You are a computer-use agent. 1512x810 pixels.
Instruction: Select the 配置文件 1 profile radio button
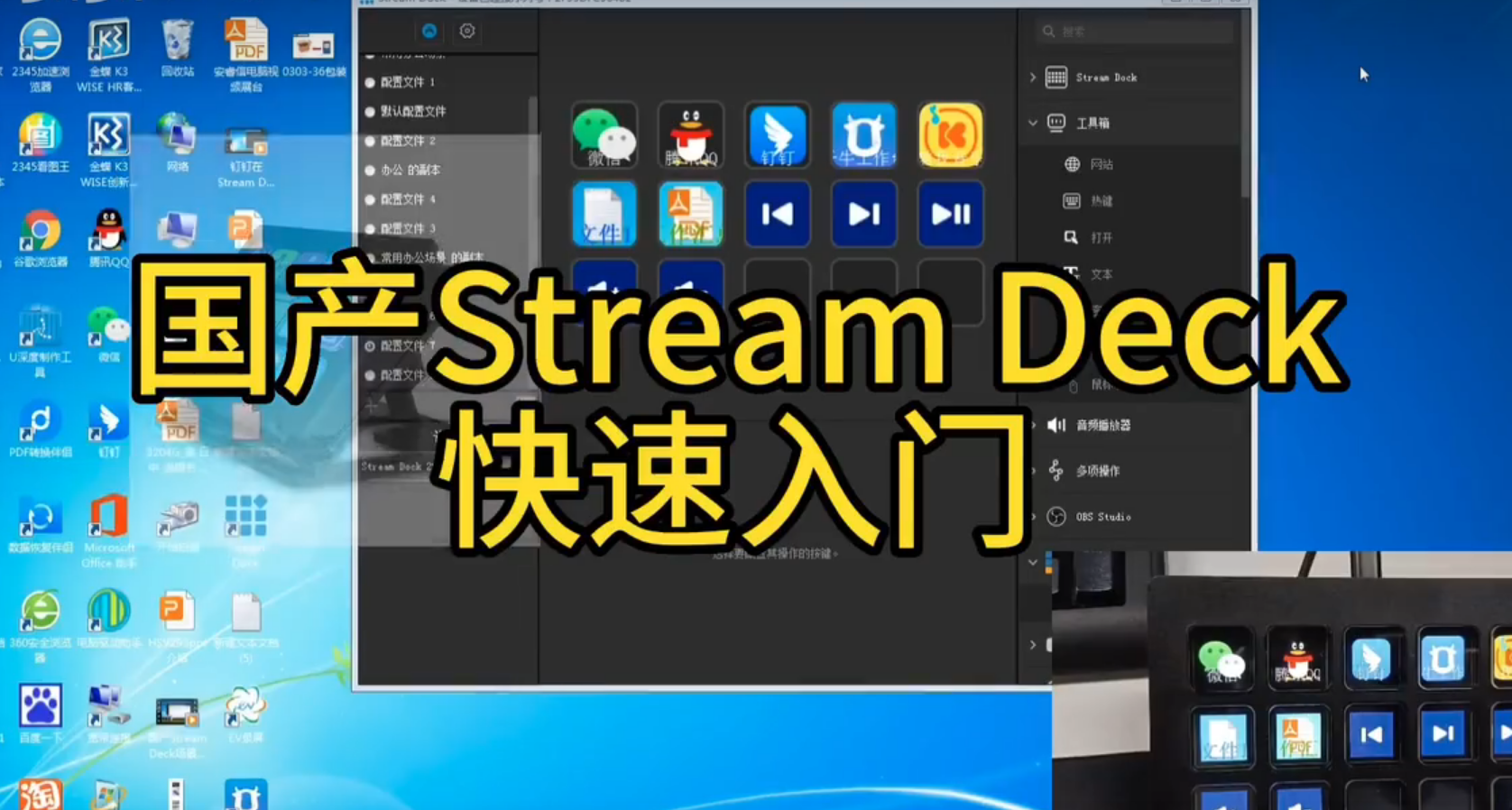tap(370, 82)
